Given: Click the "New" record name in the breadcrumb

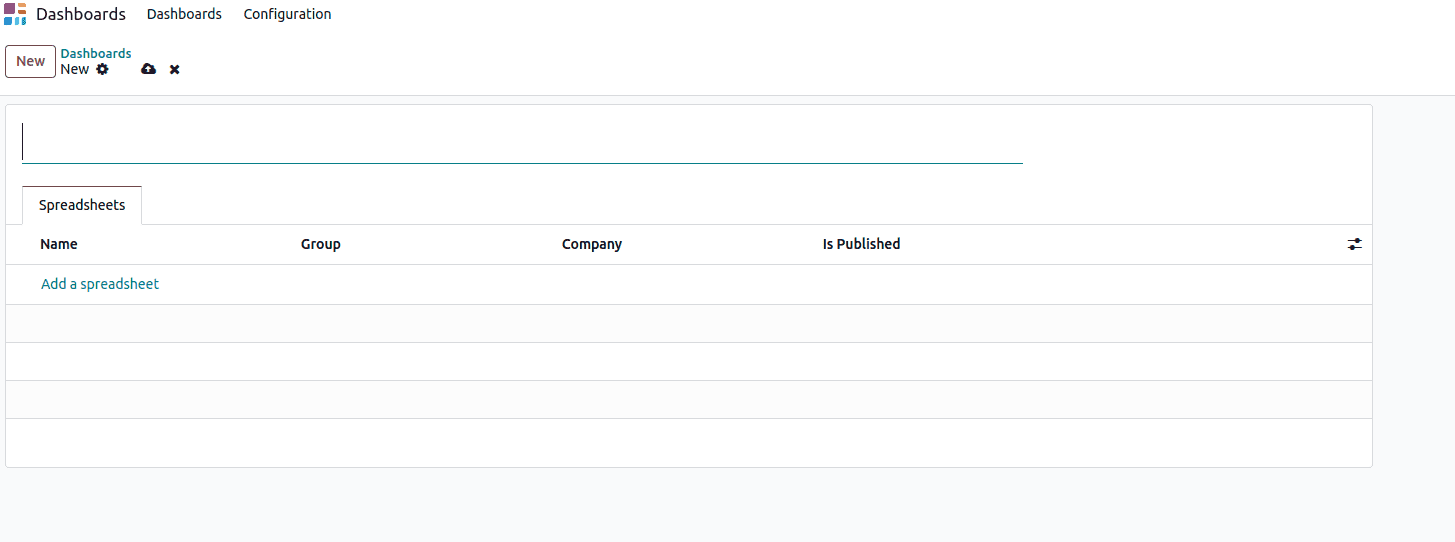Looking at the screenshot, I should click(x=74, y=69).
